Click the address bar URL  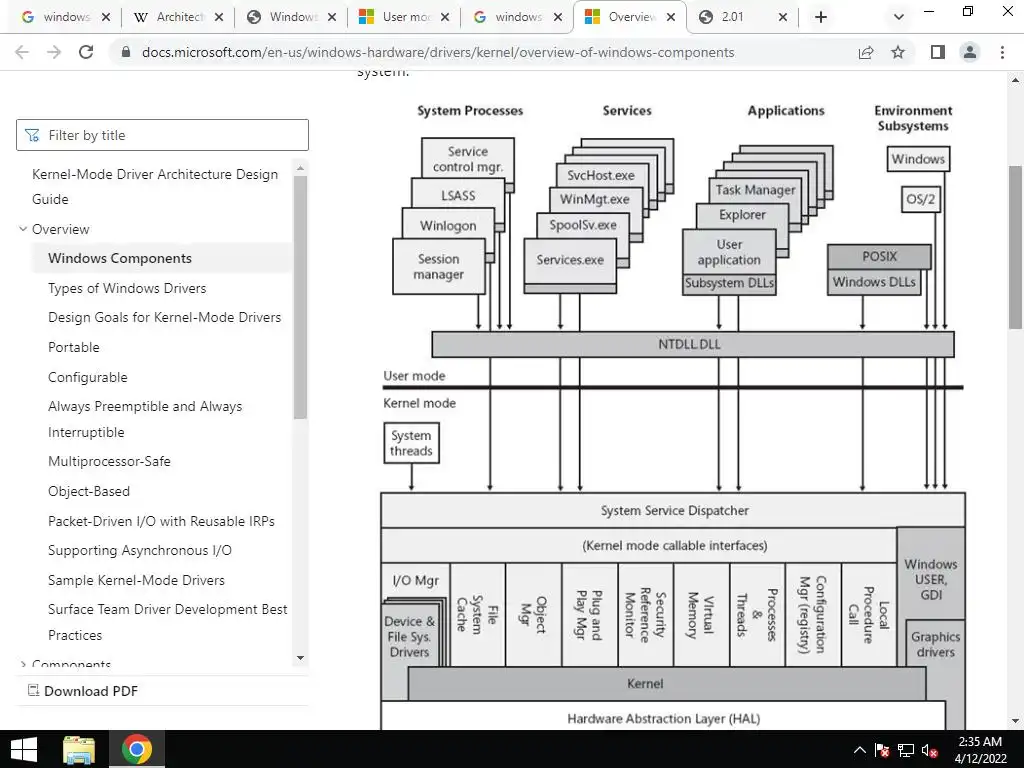tap(438, 52)
